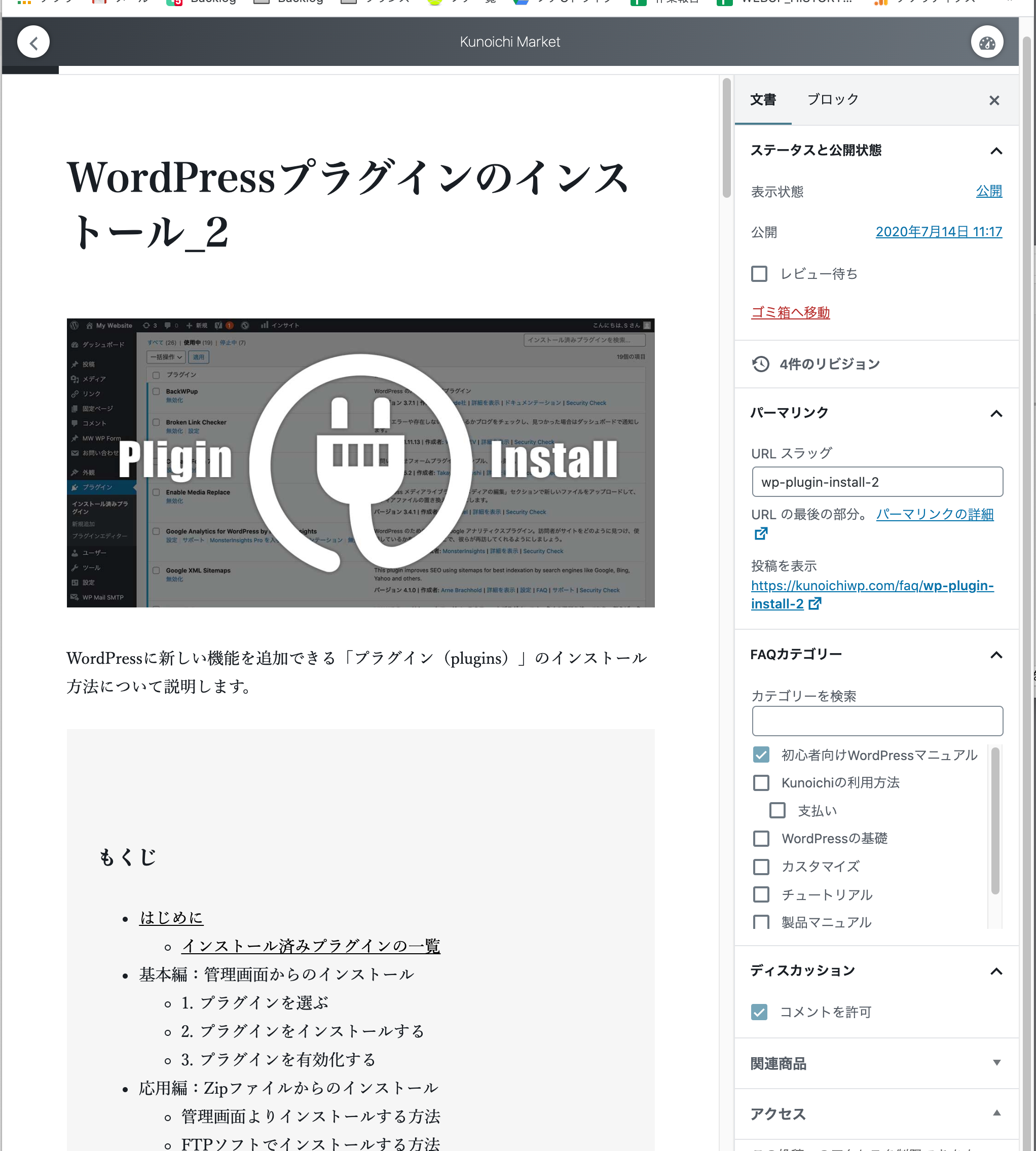Screen dimensions: 1036x1151
Task: Check the Kunoichiの利用方法 category
Action: coord(761,782)
